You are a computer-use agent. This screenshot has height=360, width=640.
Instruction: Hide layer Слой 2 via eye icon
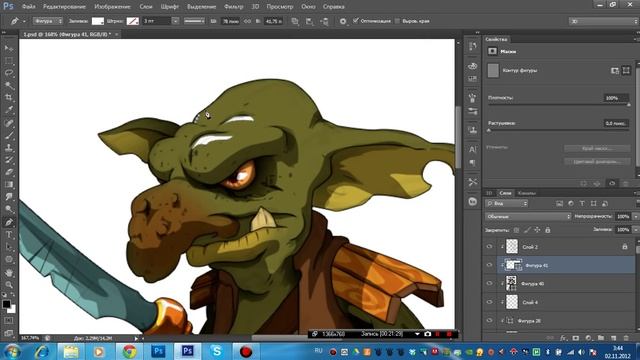[489, 247]
